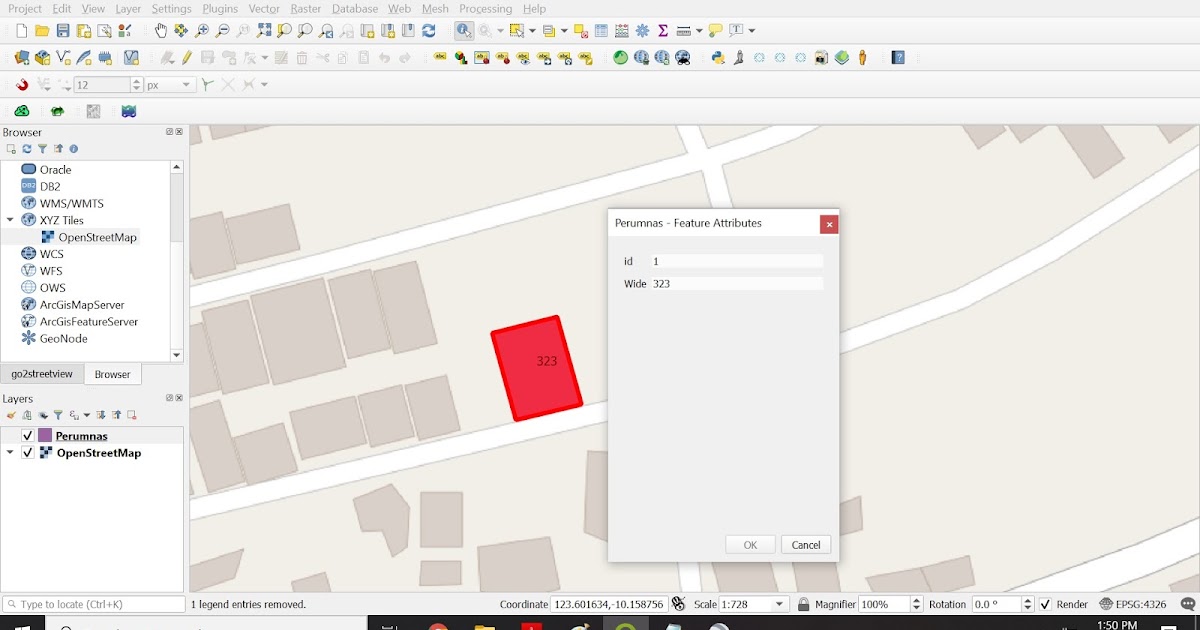
Task: Open the Statistical Summary panel
Action: pos(662,30)
